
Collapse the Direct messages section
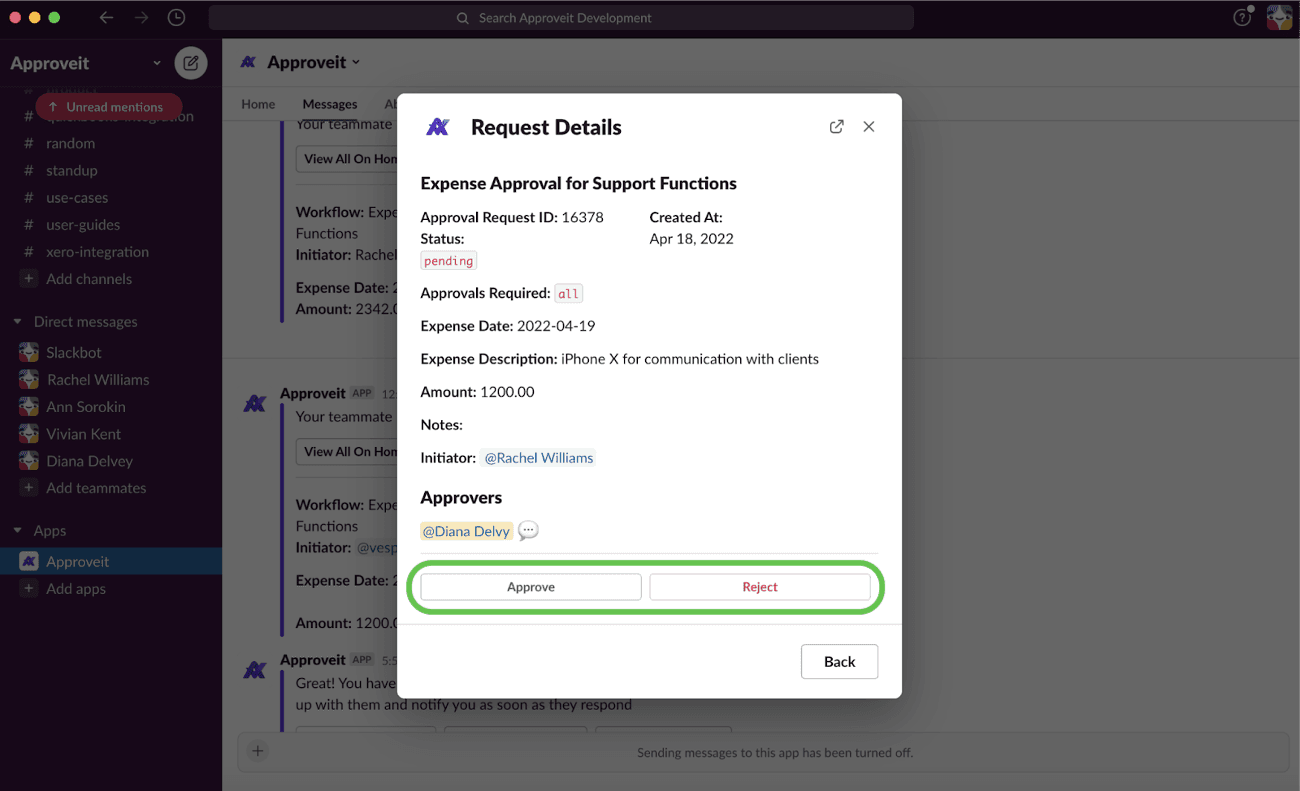(17, 322)
